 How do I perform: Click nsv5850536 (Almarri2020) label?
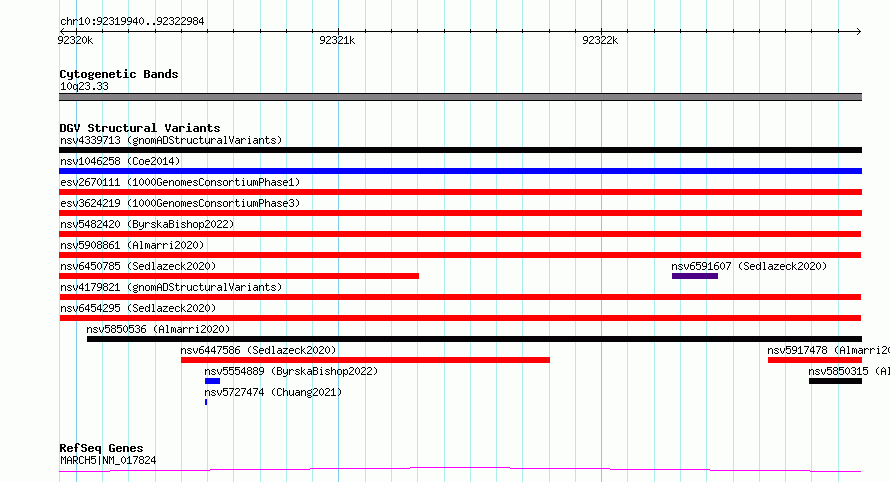[x=158, y=329]
